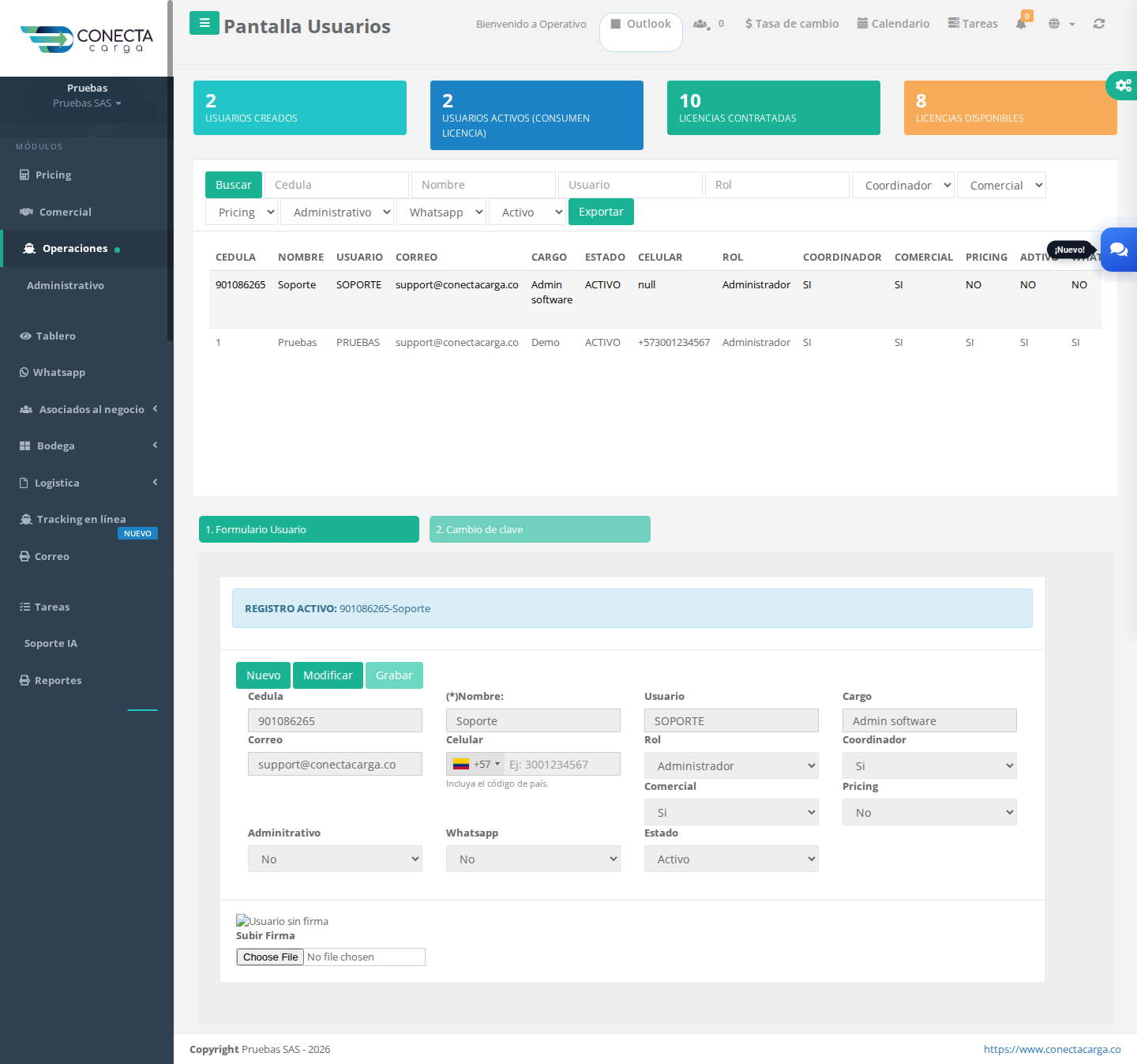
Task: Open the Comercial filter dropdown
Action: point(1001,185)
